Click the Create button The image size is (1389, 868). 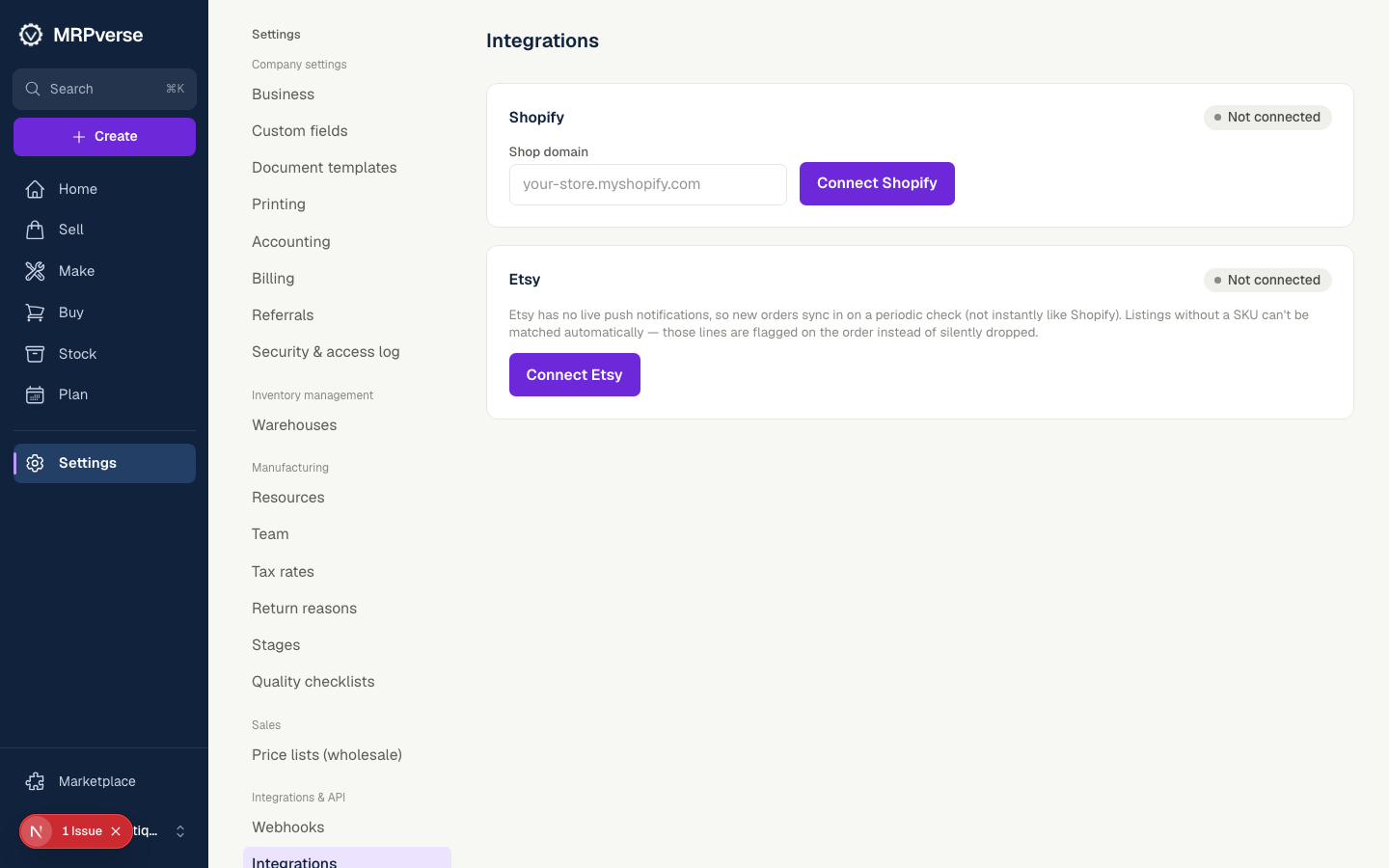(104, 137)
